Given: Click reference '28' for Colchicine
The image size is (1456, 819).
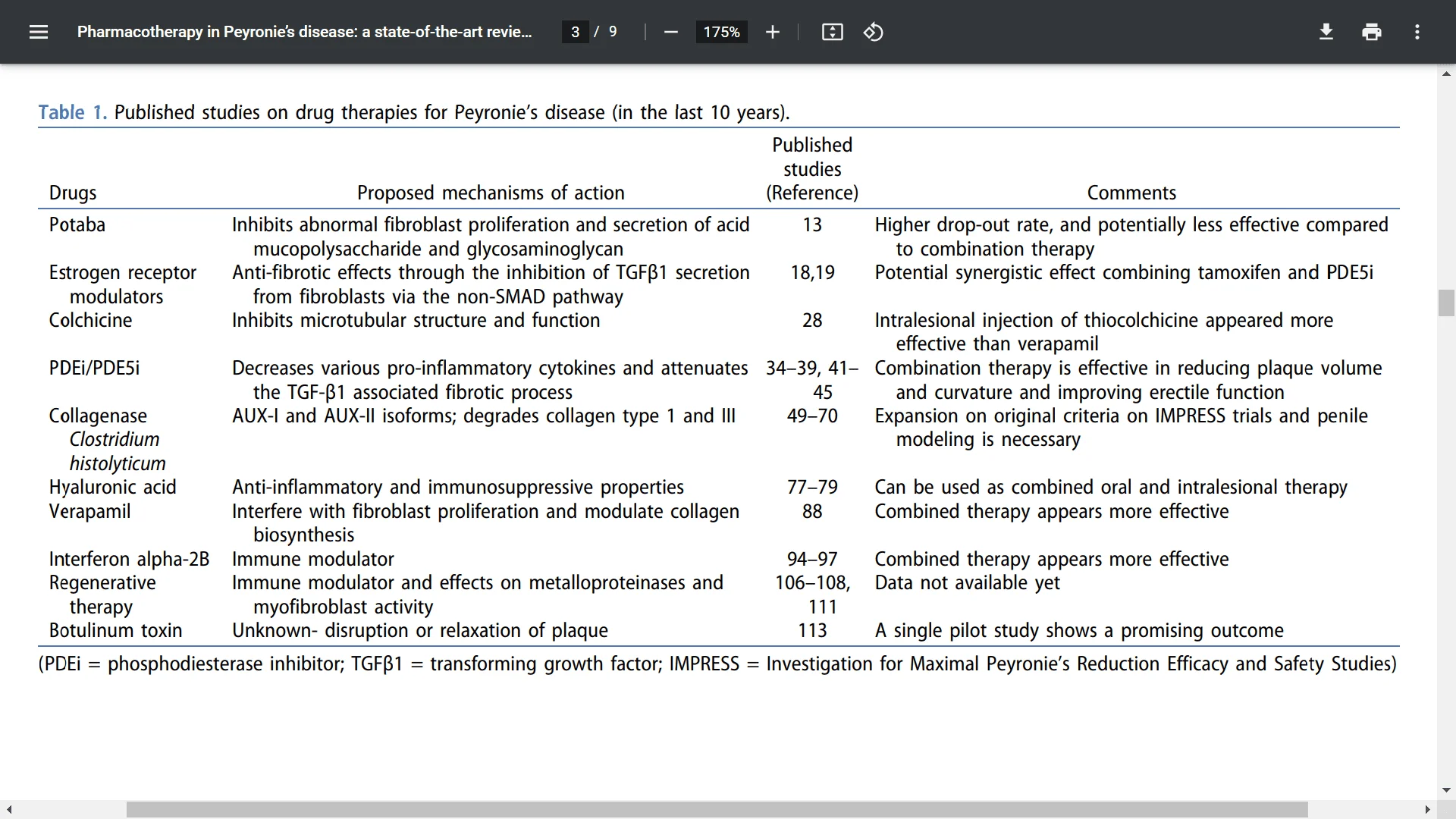Looking at the screenshot, I should click(x=812, y=320).
